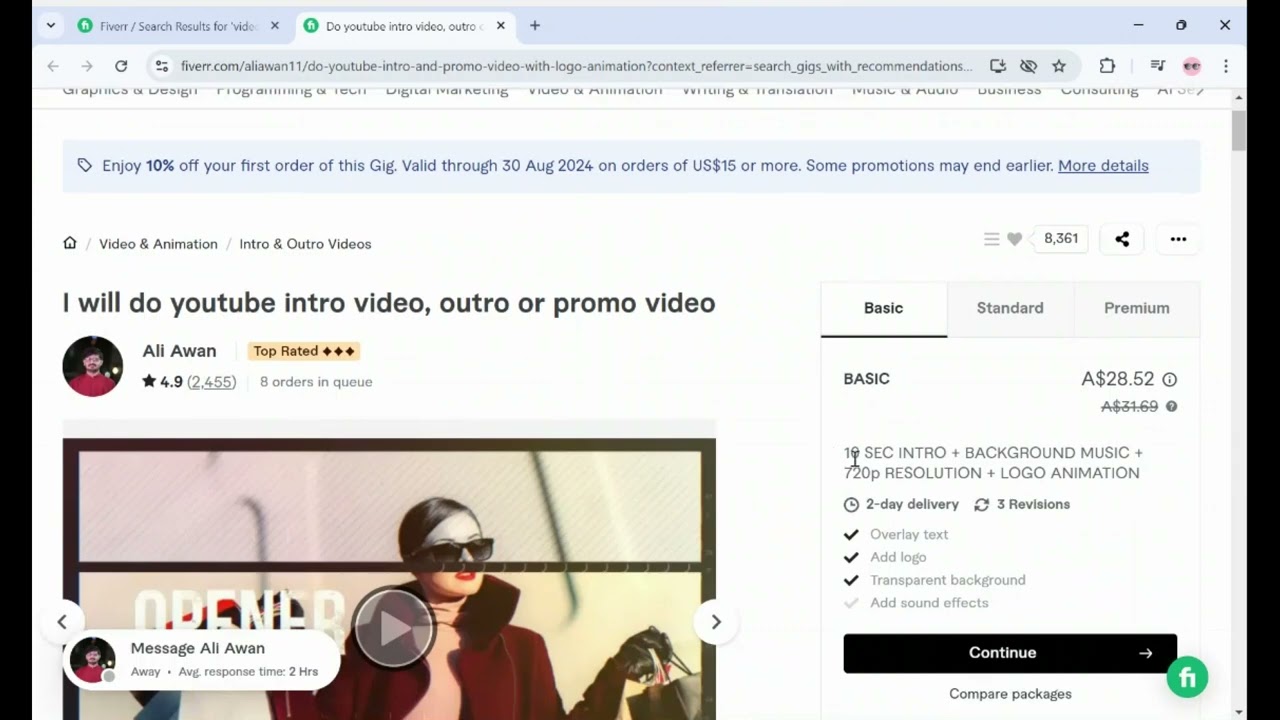Viewport: 1280px width, 720px height.
Task: Click the 'Add sound effects' feature text
Action: (x=929, y=603)
